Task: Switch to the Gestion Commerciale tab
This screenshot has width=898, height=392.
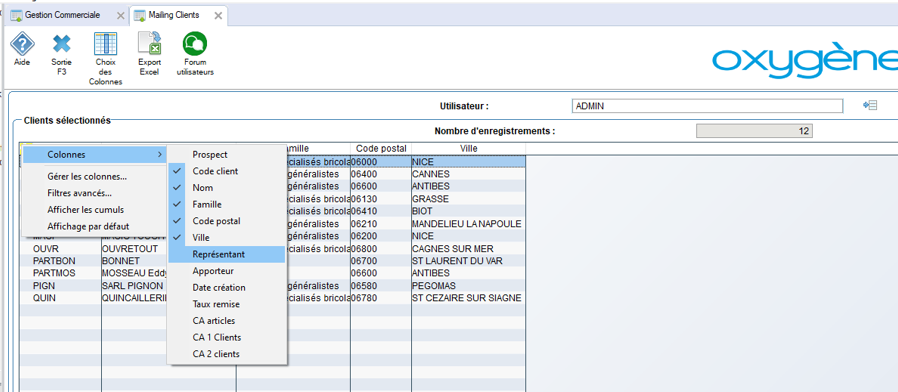Action: 62,15
